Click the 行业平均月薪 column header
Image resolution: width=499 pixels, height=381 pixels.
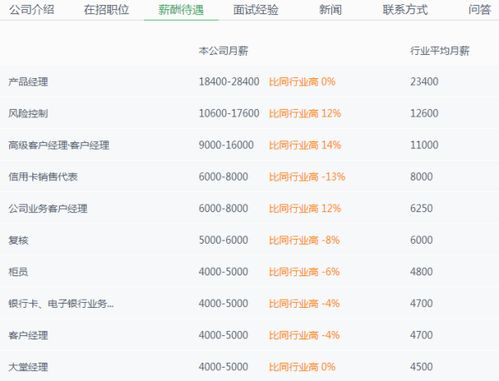440,51
